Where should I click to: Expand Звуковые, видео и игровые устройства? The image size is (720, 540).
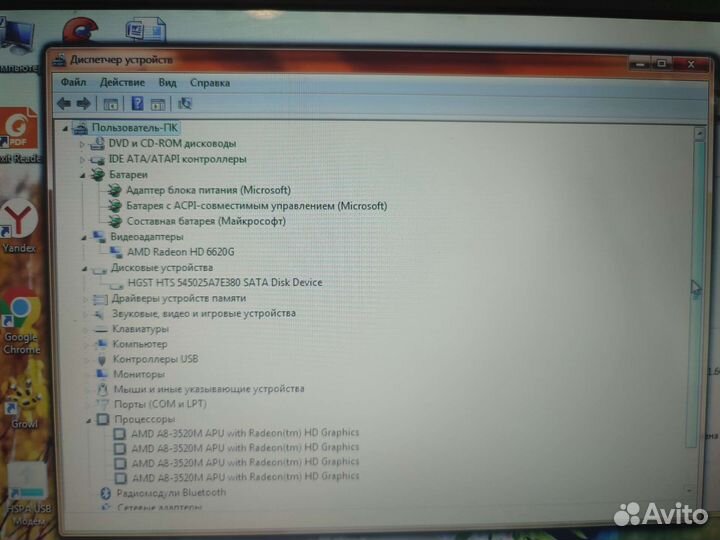pos(85,315)
